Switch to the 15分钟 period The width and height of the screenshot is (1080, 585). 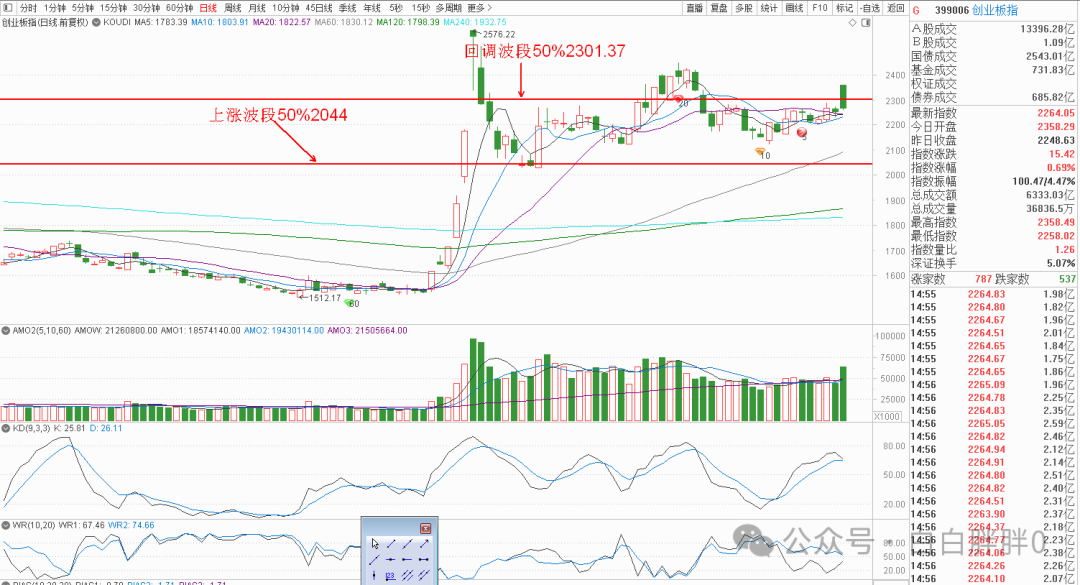[x=113, y=8]
